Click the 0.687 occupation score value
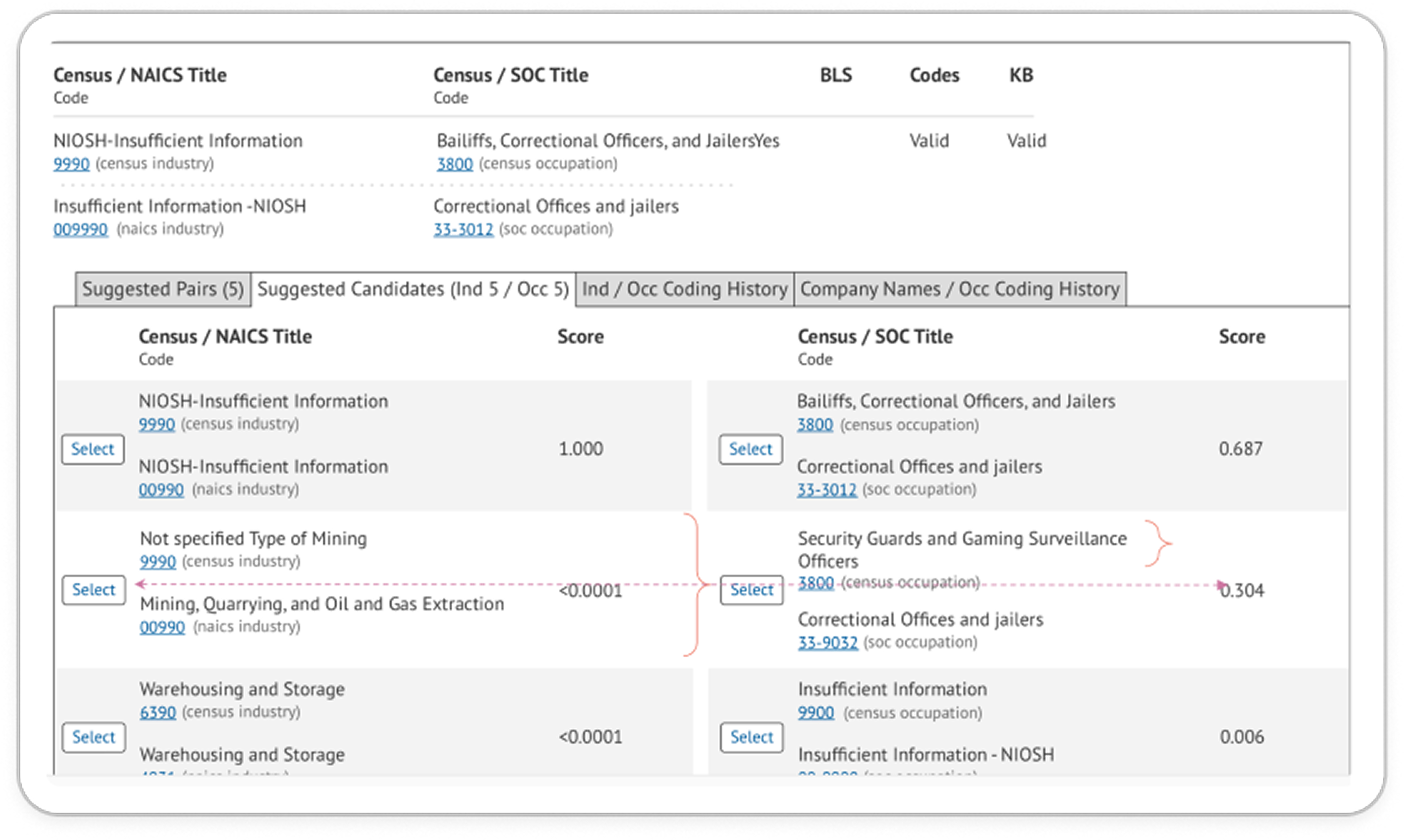Viewport: 1405px width, 840px height. pos(1241,449)
